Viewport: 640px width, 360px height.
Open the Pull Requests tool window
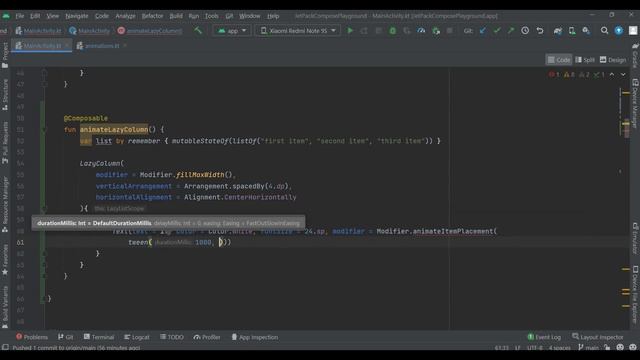[x=5, y=143]
